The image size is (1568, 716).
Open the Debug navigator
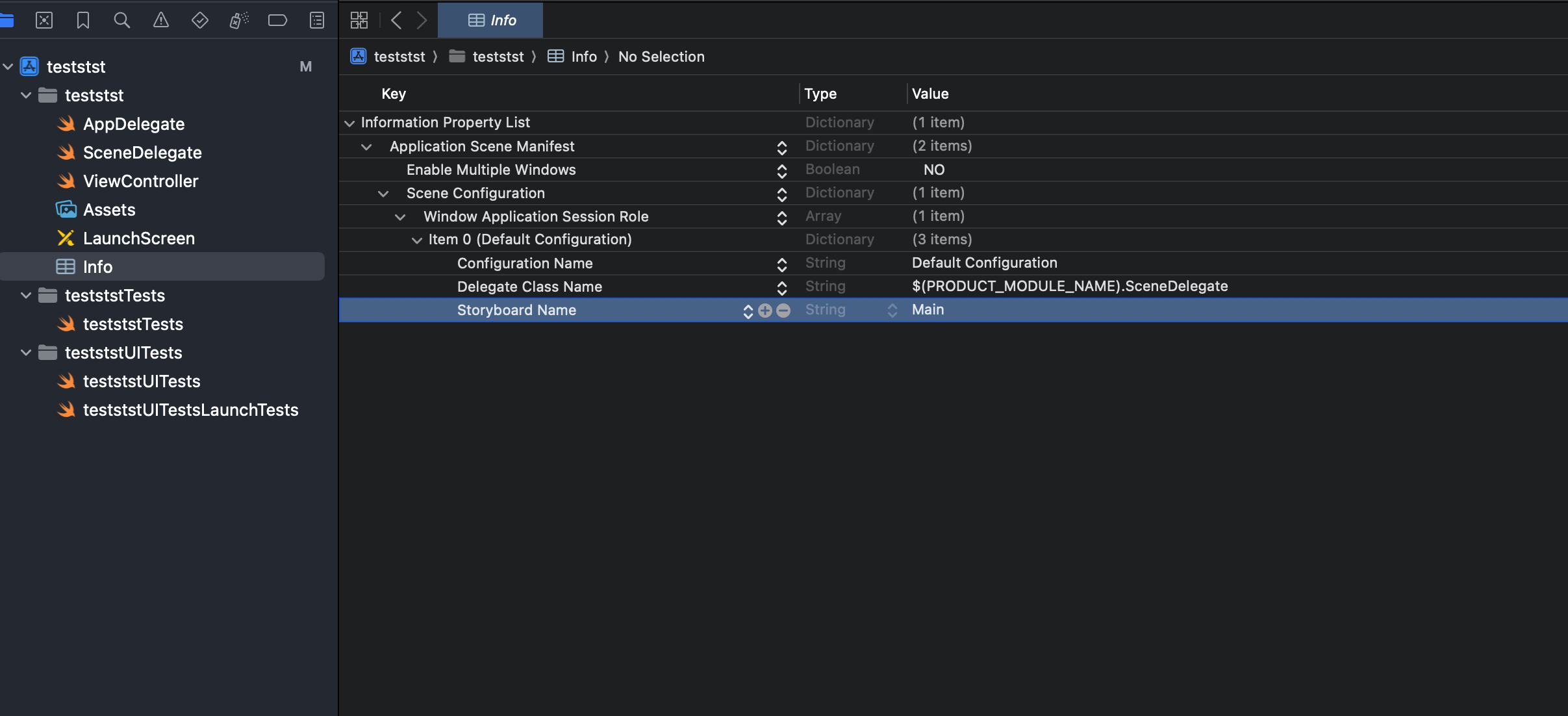click(x=239, y=21)
